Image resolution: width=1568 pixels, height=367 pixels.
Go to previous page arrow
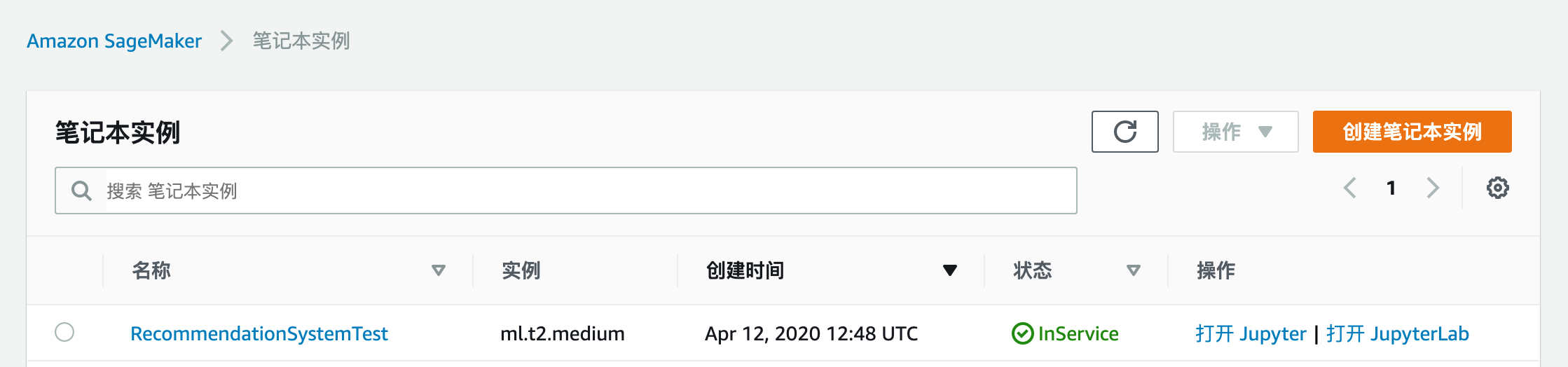(x=1349, y=188)
